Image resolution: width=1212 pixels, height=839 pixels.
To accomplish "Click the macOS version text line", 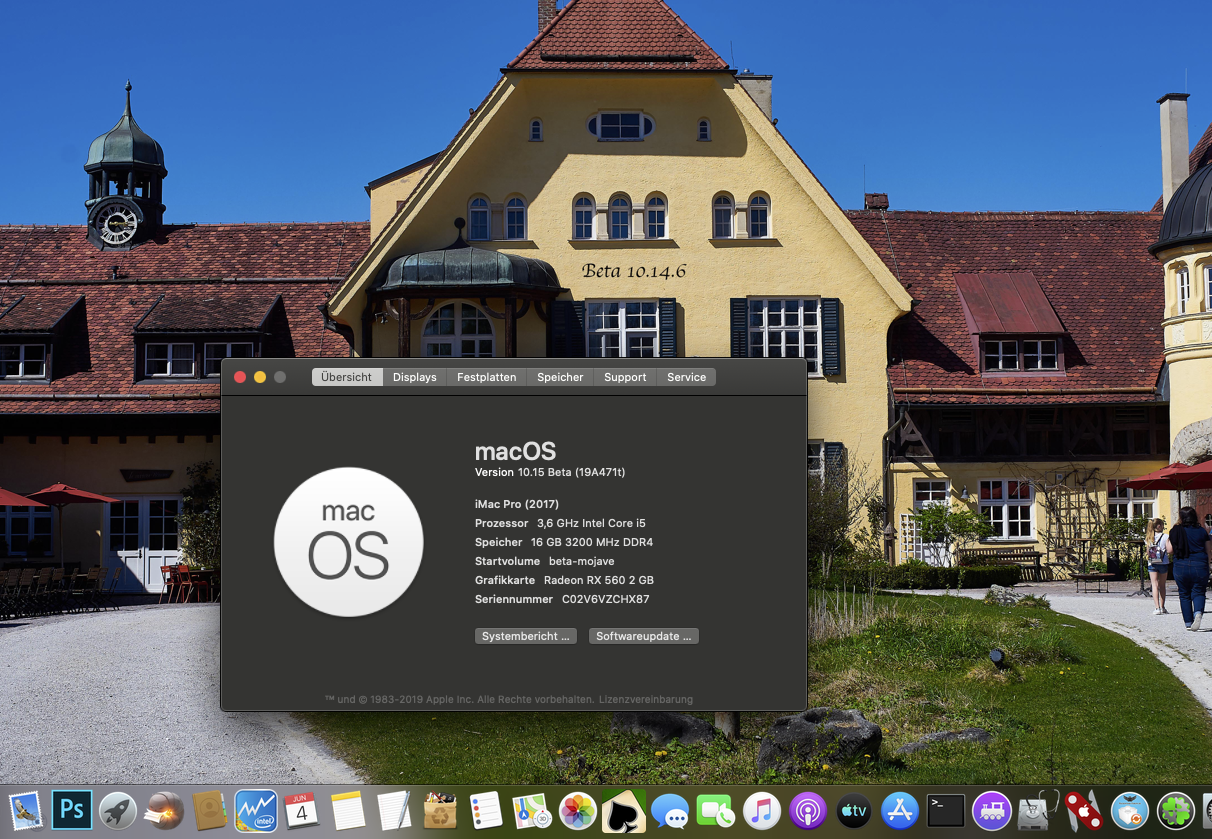I will pos(549,472).
